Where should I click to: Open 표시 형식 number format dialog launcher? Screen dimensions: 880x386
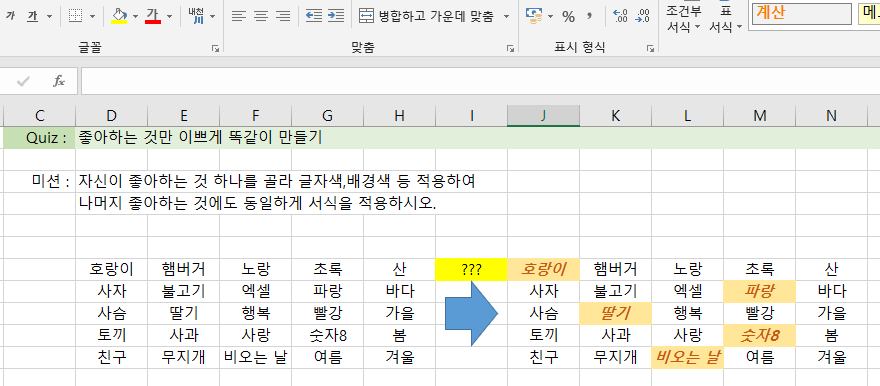tap(650, 49)
